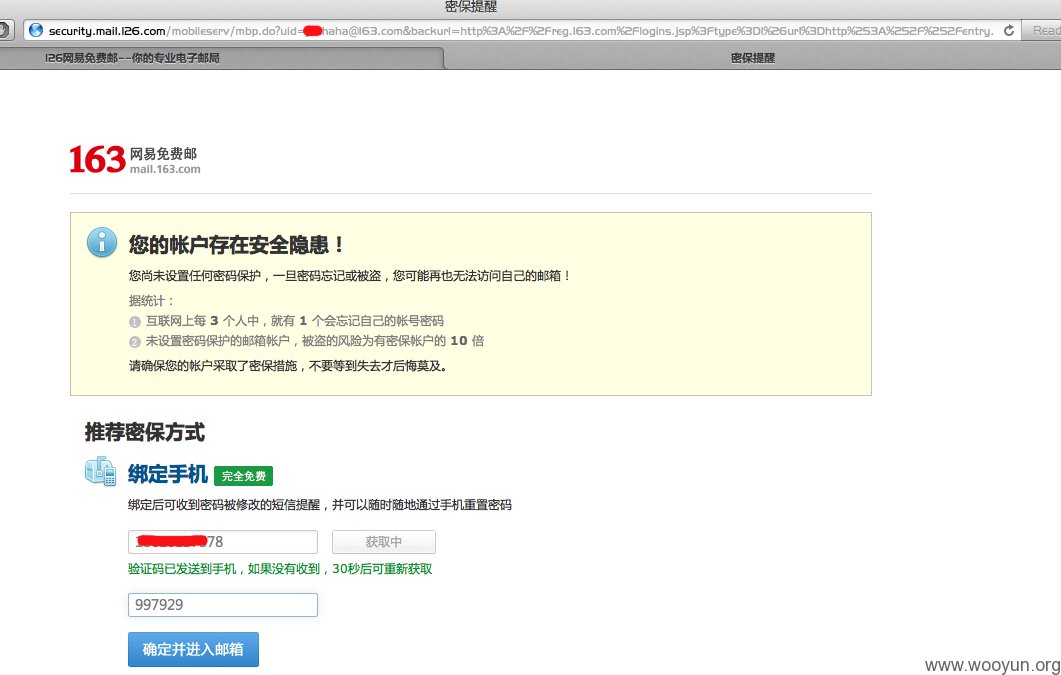Click the 网易免费邮 text beside the logo

click(163, 154)
